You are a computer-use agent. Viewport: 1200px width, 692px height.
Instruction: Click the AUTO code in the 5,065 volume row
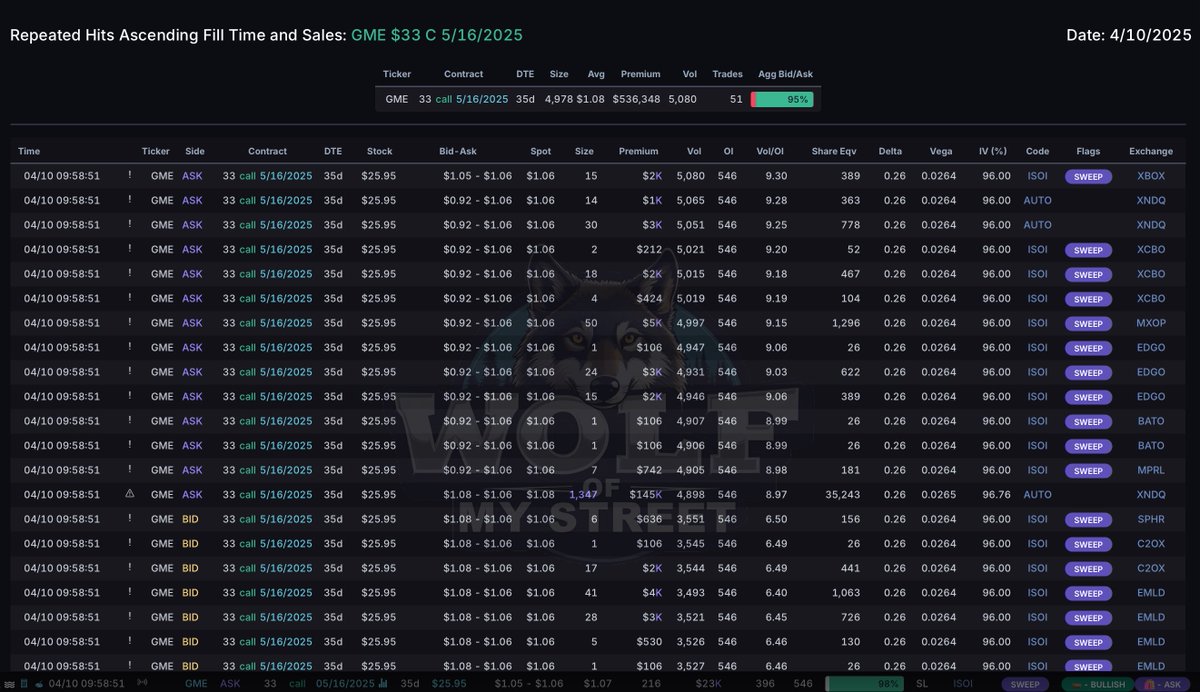coord(1037,200)
